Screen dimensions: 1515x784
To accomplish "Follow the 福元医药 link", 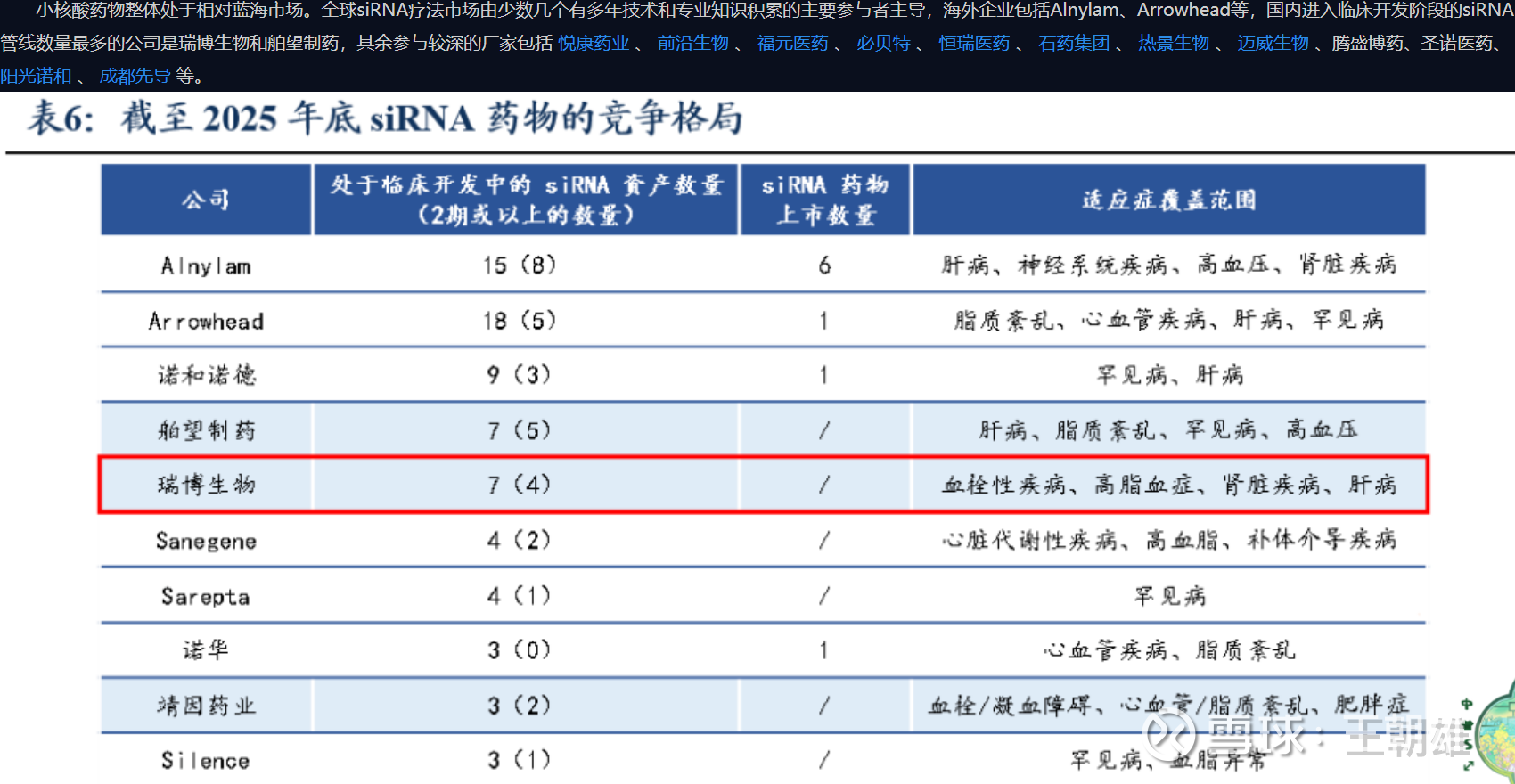I will tap(792, 43).
